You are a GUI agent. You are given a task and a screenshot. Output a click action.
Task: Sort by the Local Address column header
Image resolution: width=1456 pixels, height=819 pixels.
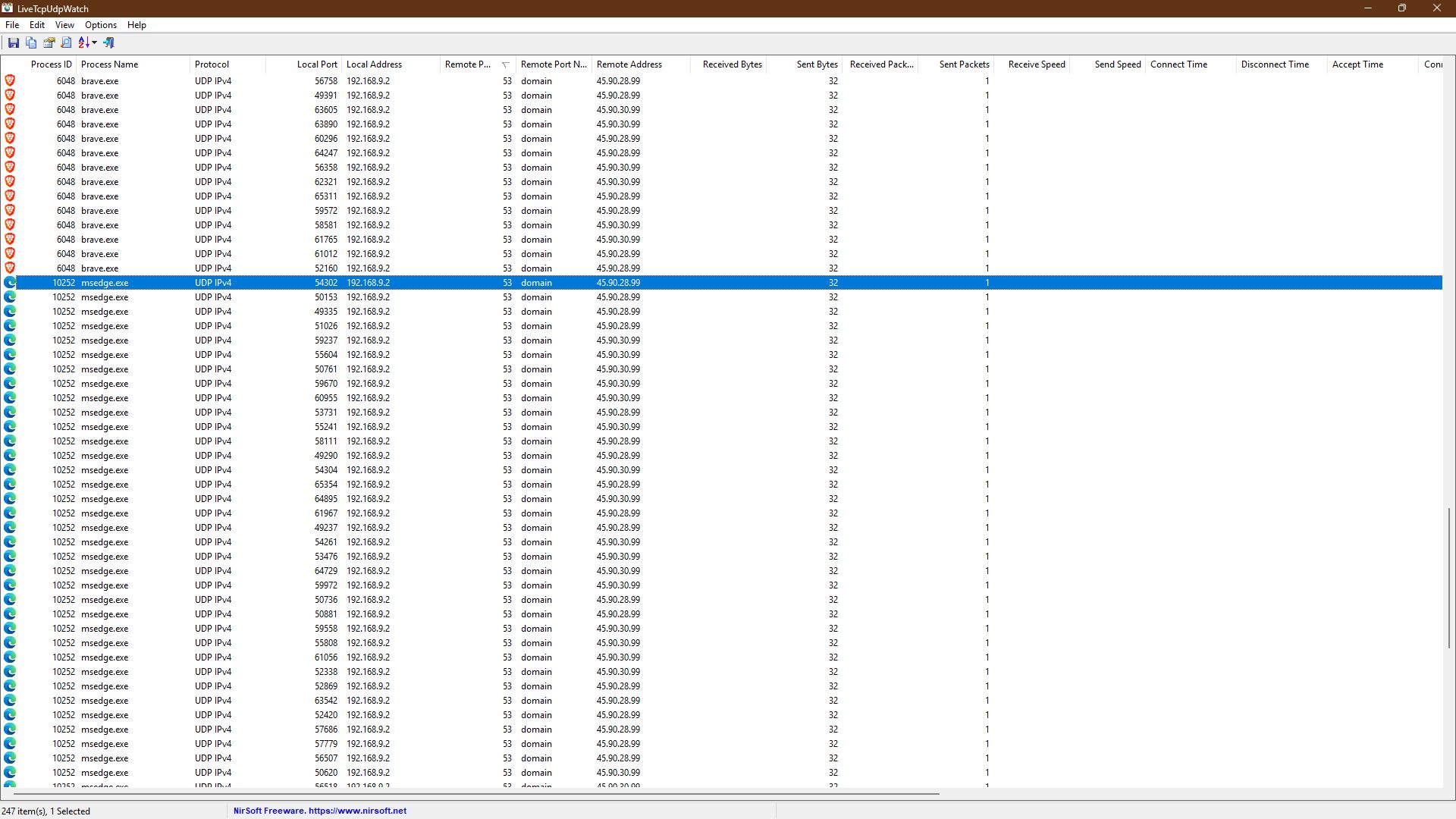pyautogui.click(x=391, y=64)
